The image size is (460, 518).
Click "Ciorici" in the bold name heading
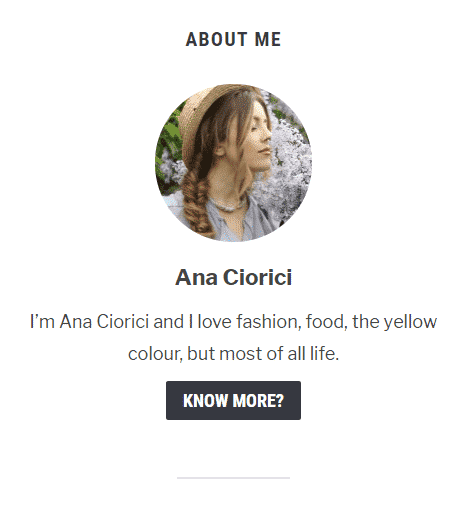257,277
